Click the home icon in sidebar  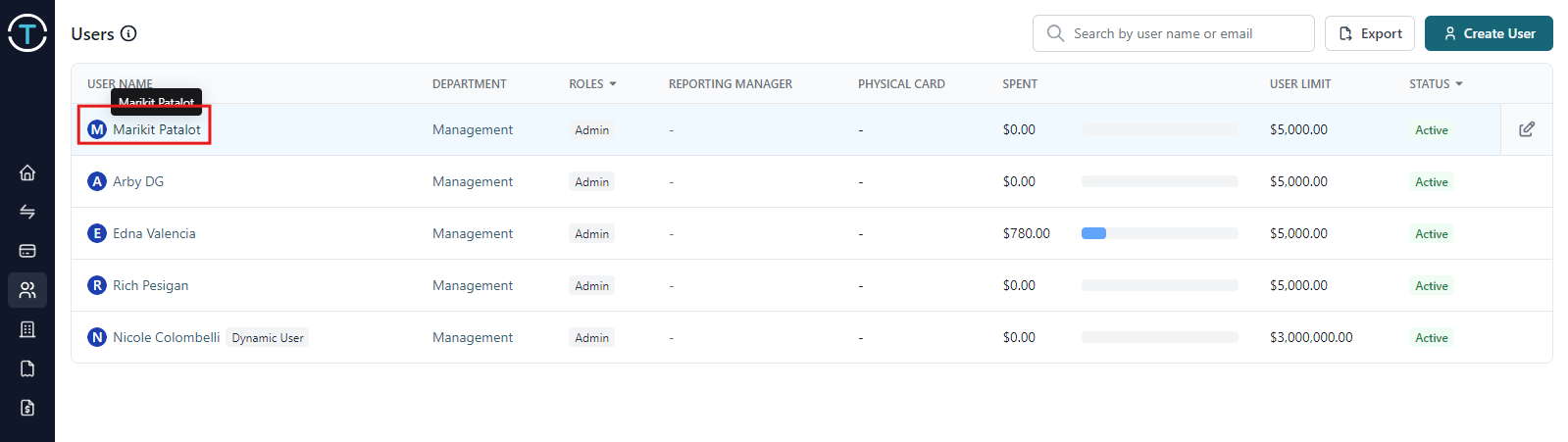click(27, 172)
